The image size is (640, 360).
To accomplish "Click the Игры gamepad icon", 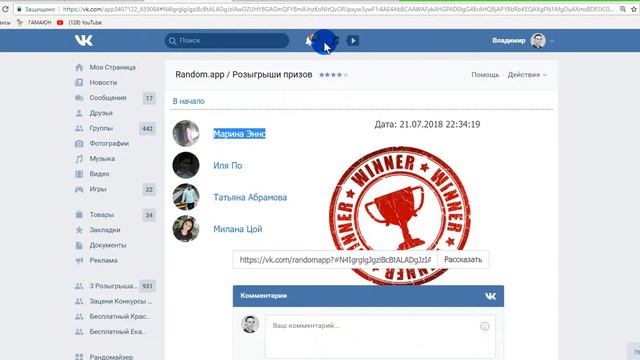I will tap(79, 189).
